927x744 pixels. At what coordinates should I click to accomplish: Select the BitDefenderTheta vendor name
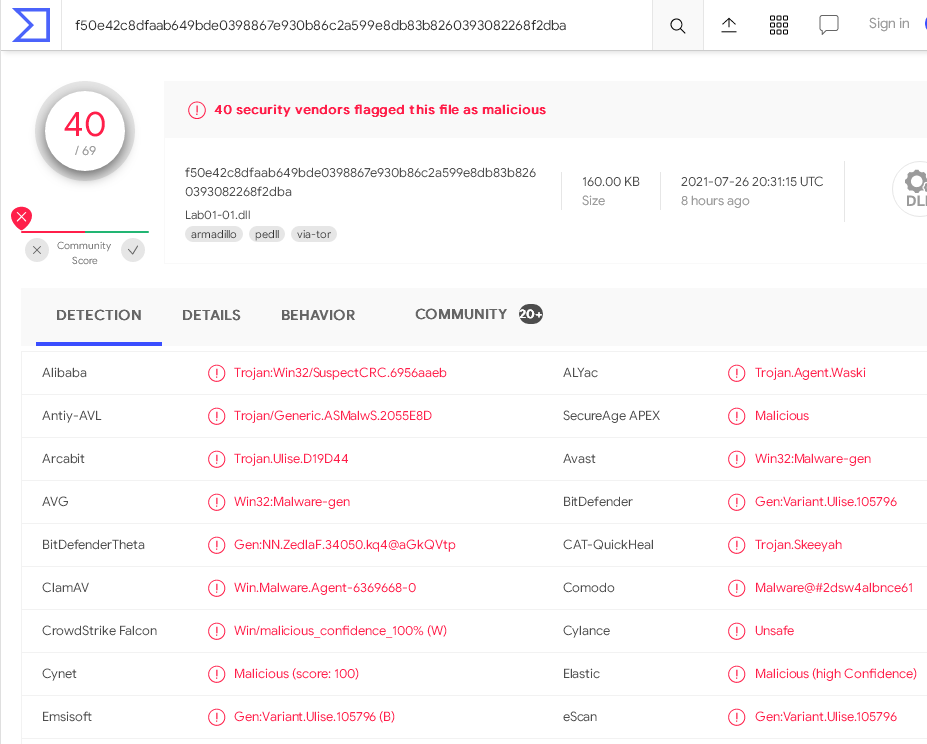pyautogui.click(x=93, y=545)
